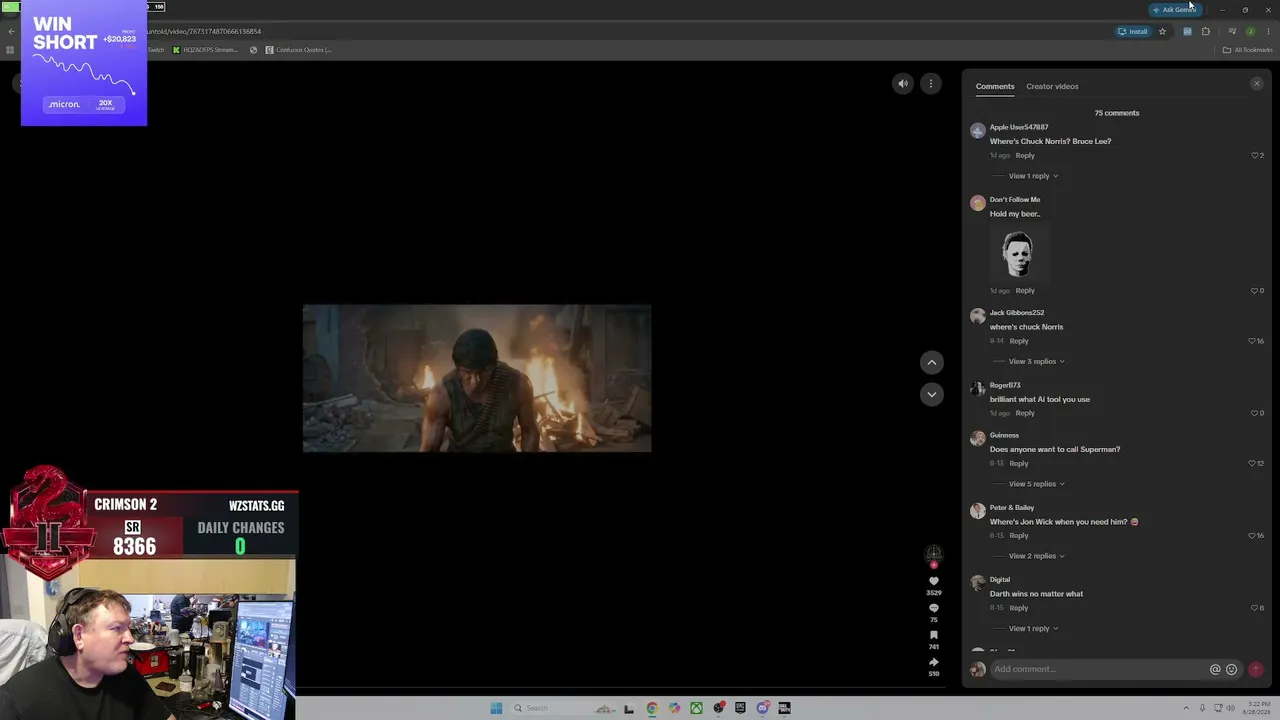Show hidden system tray icons

(x=1186, y=708)
